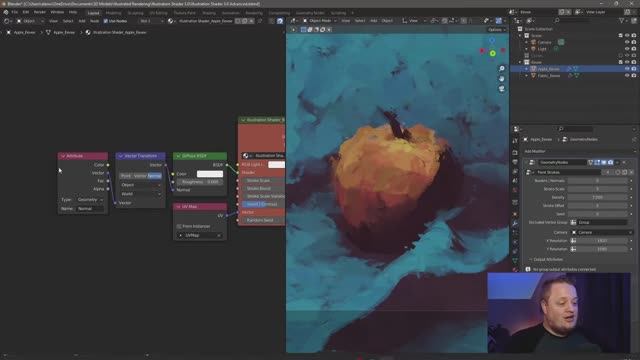Expand the Camera row in outliner
This screenshot has height=360, width=640.
[527, 42]
